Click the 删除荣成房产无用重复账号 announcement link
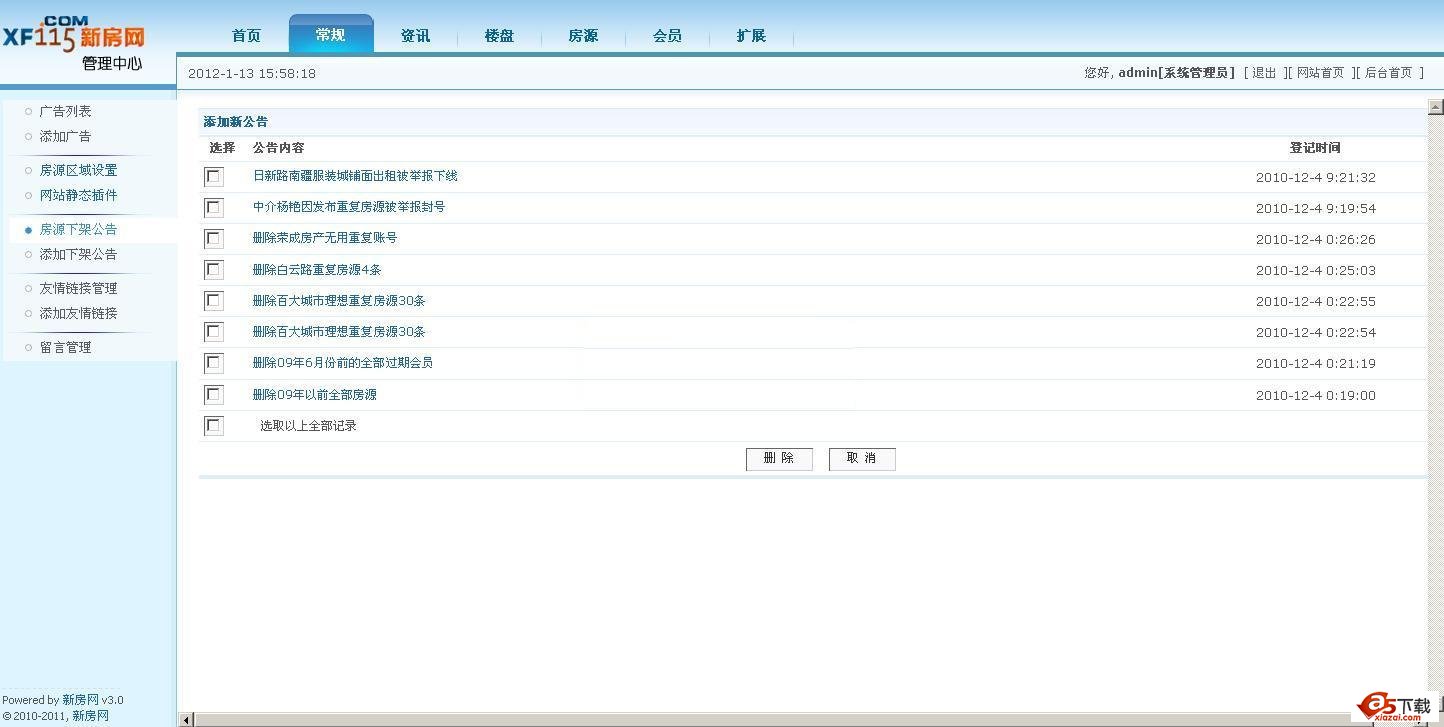The height and width of the screenshot is (727, 1444). tap(325, 238)
